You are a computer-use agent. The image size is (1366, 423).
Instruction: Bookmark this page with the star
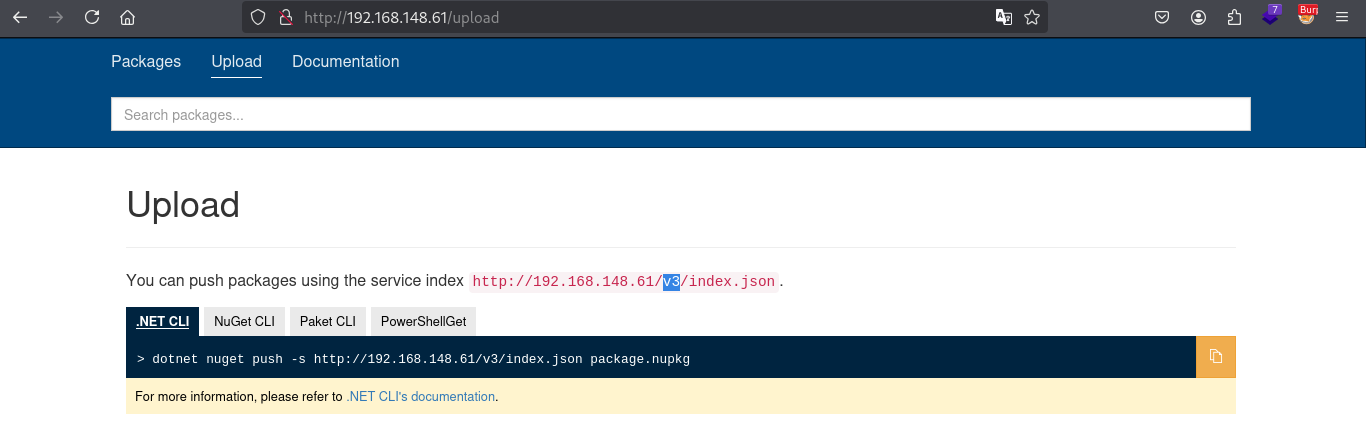[x=1032, y=17]
